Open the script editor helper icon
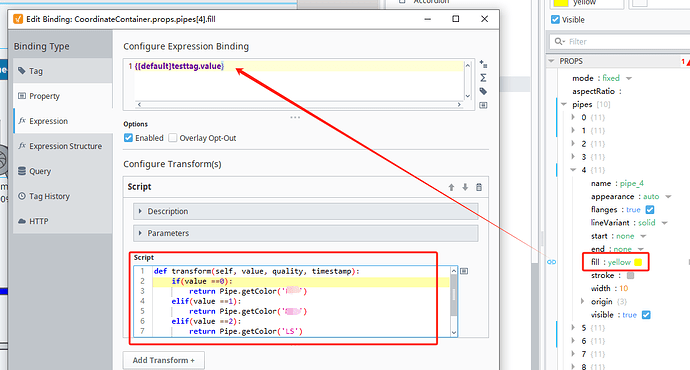The height and width of the screenshot is (370, 690). click(x=464, y=271)
